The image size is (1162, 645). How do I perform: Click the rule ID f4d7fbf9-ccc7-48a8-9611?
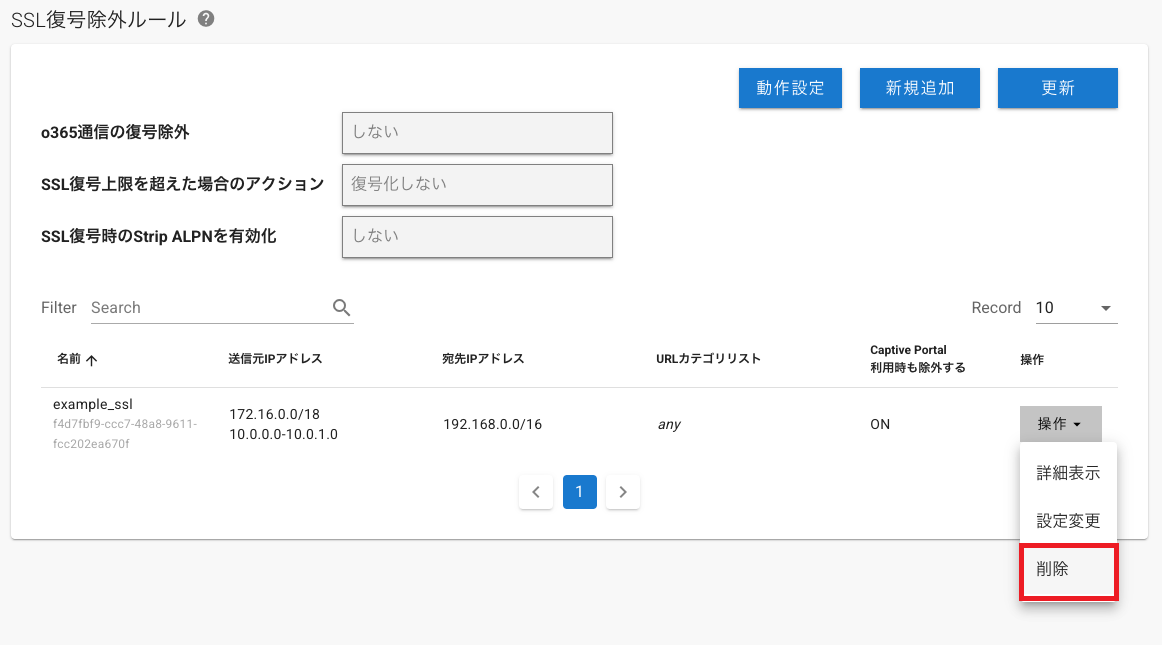point(124,434)
